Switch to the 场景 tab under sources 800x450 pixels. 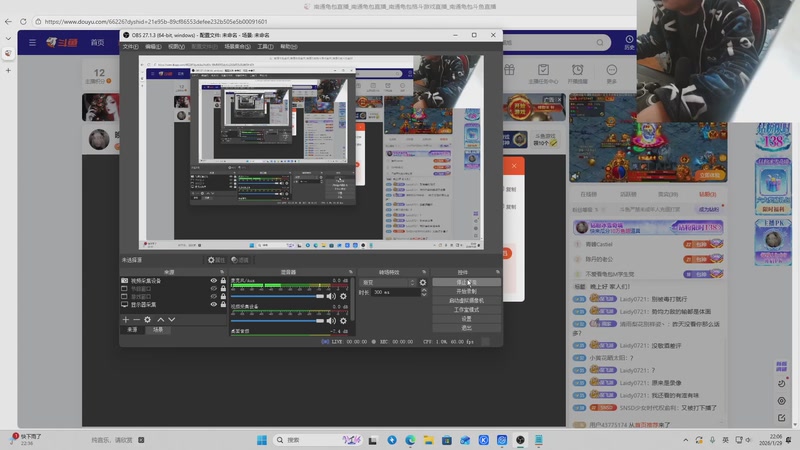pos(158,330)
